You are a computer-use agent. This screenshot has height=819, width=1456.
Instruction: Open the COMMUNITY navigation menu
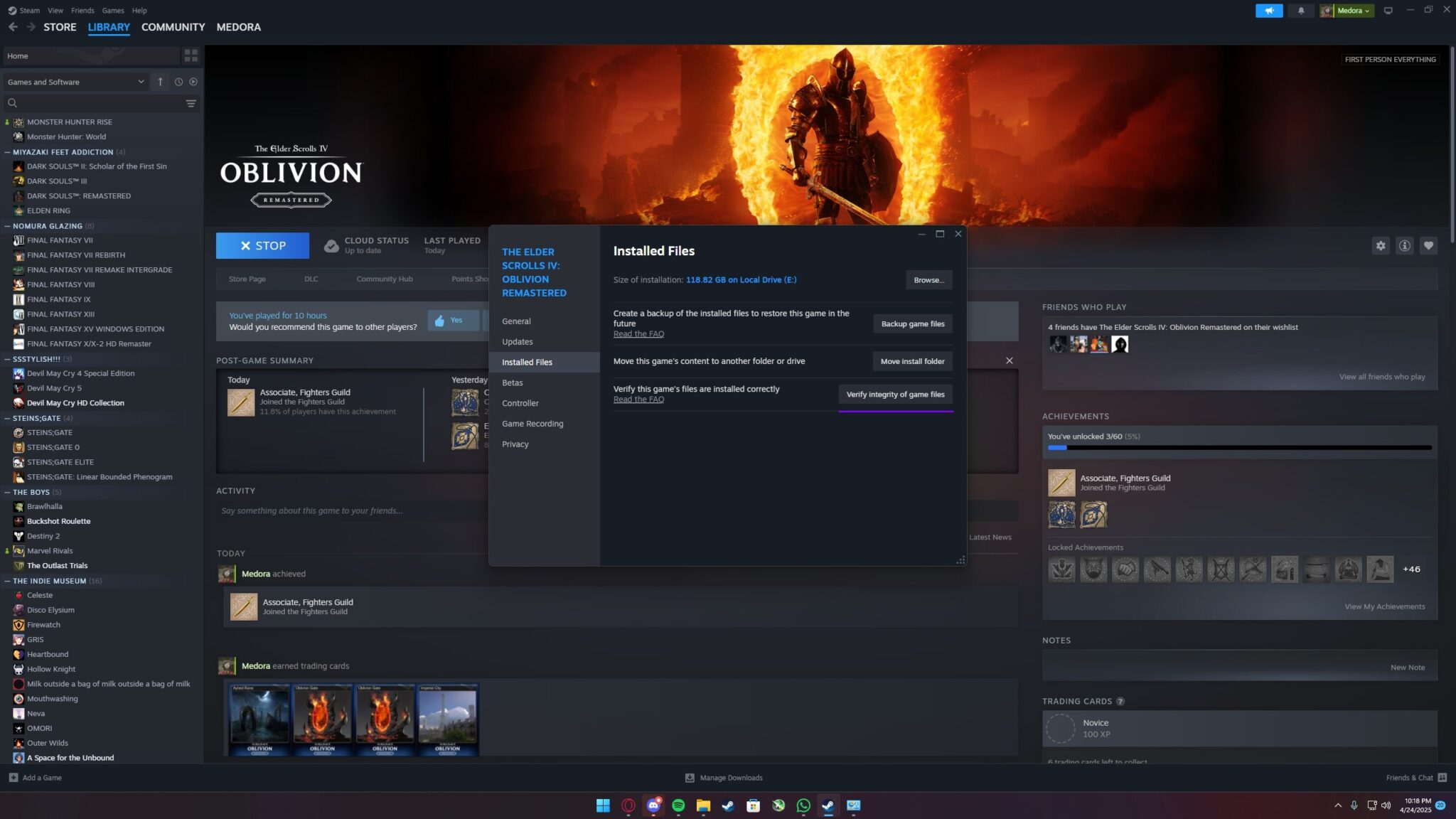(x=173, y=27)
